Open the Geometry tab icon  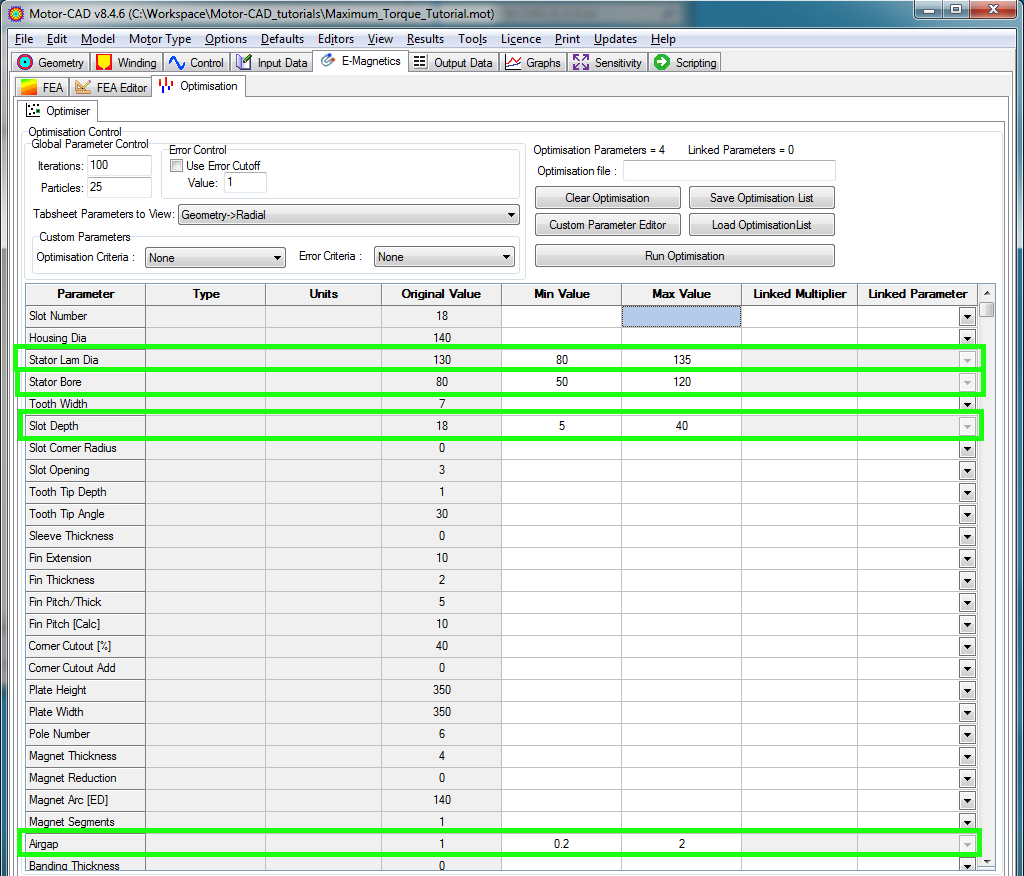click(x=26, y=63)
